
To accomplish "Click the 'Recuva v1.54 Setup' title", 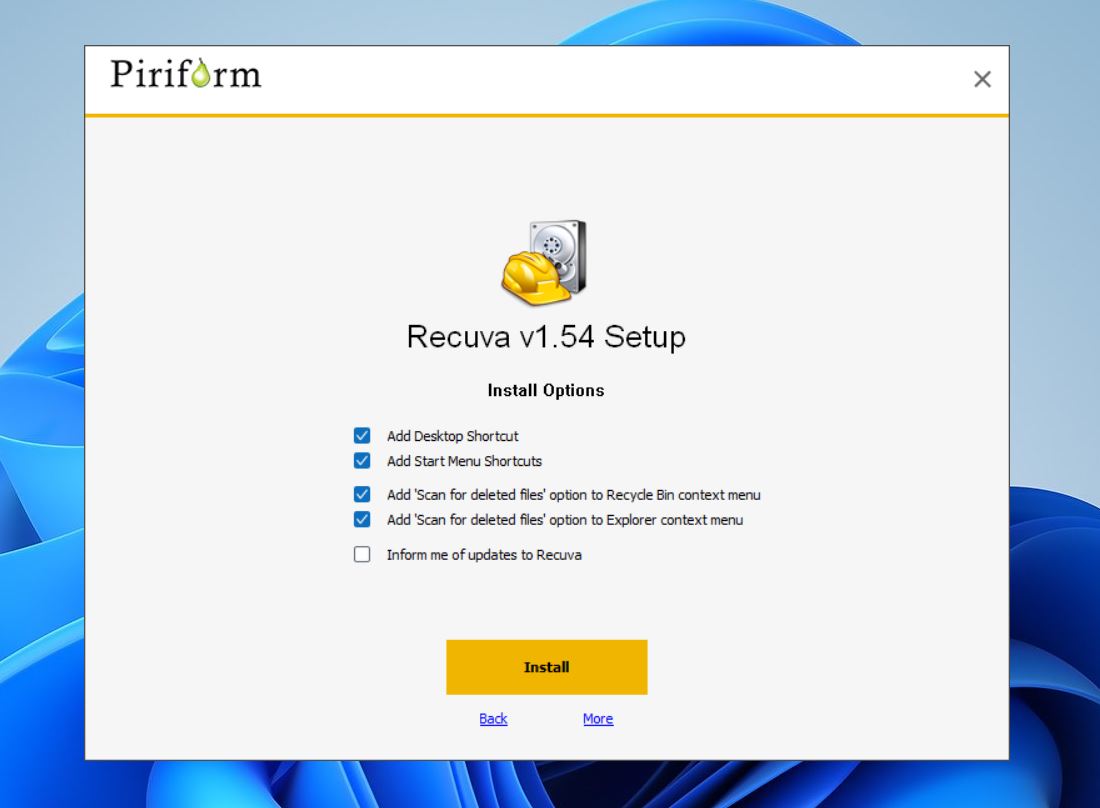I will pyautogui.click(x=546, y=337).
